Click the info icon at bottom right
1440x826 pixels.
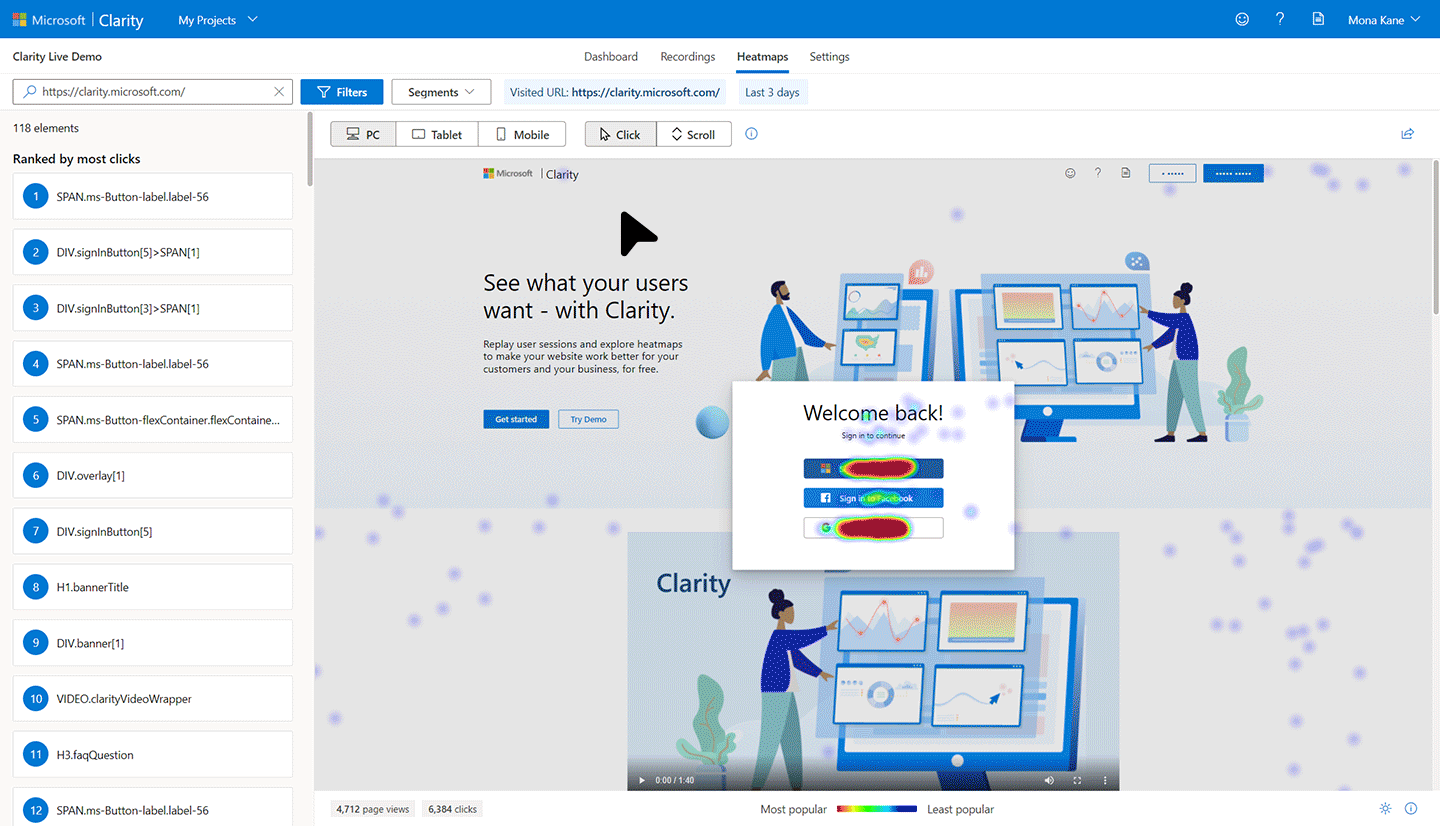click(x=1411, y=808)
